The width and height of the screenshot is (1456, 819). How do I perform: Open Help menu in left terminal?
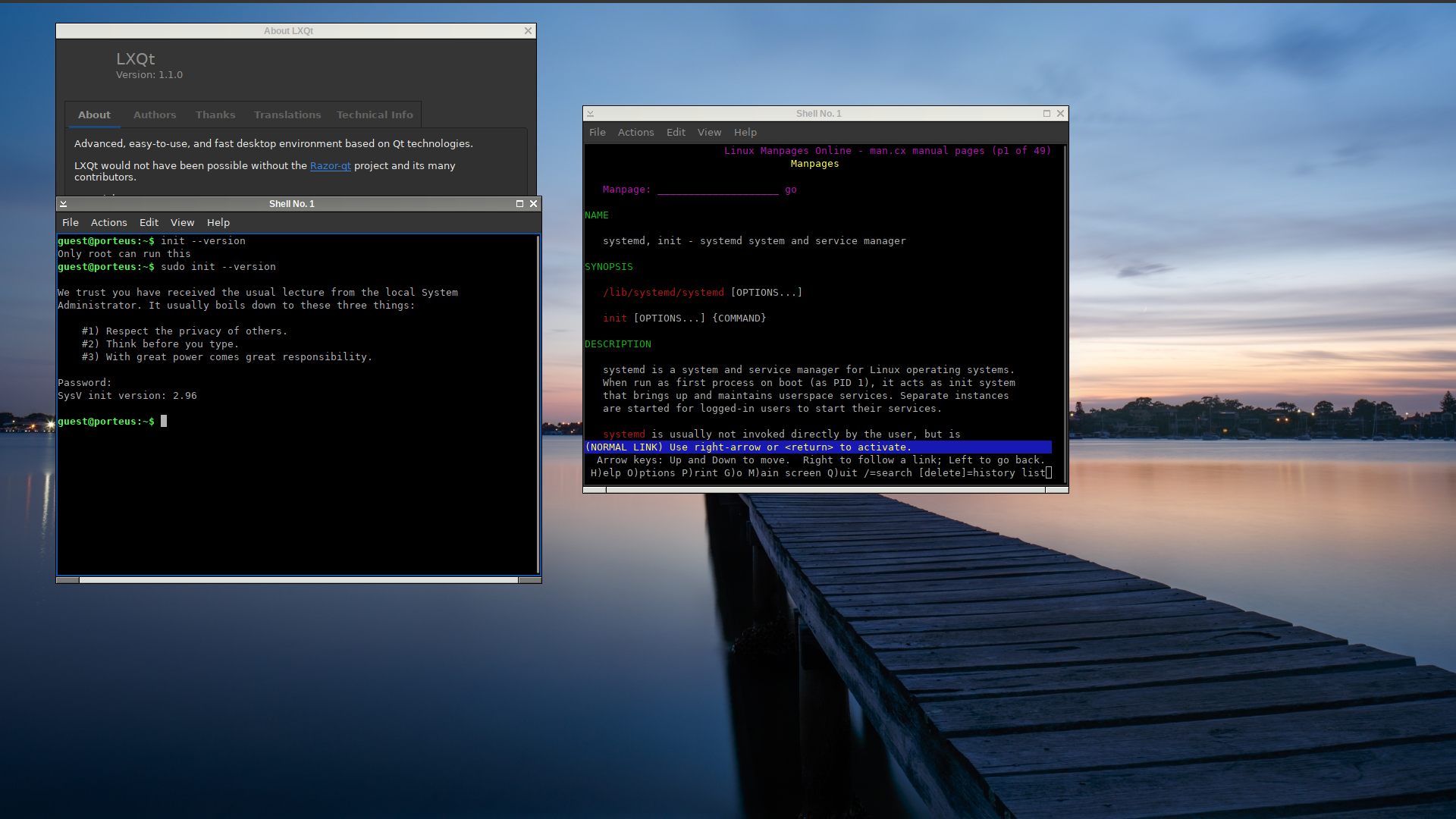coord(218,222)
